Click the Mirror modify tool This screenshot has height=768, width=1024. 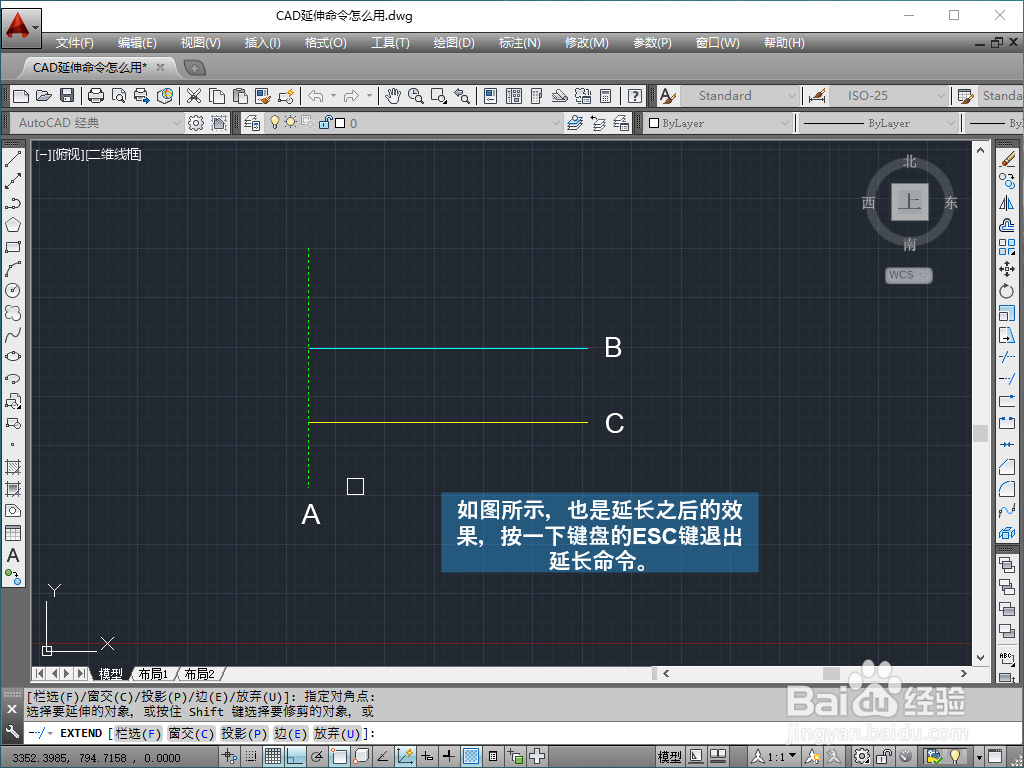(x=1007, y=203)
